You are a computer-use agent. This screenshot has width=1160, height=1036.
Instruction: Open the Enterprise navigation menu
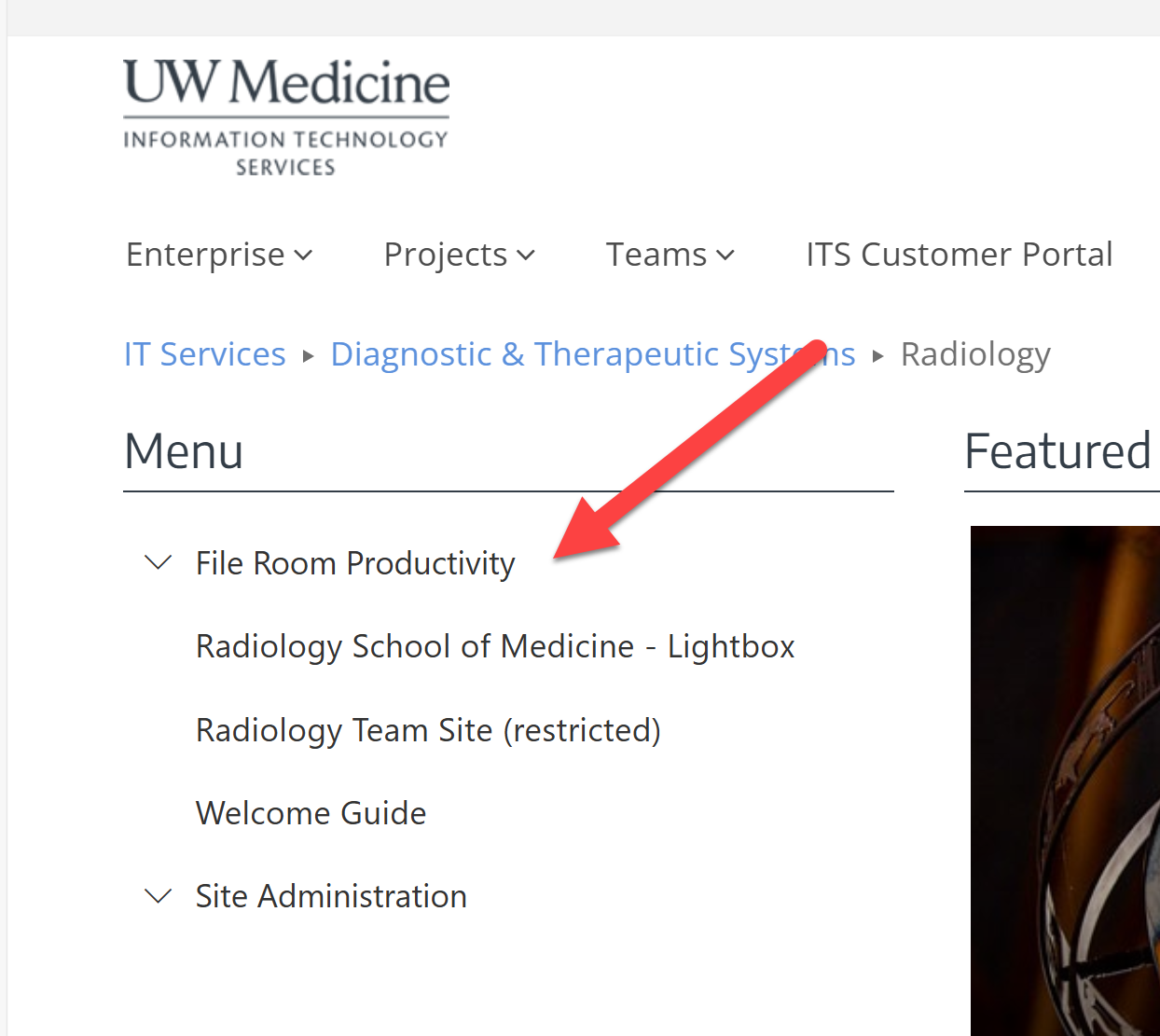205,255
